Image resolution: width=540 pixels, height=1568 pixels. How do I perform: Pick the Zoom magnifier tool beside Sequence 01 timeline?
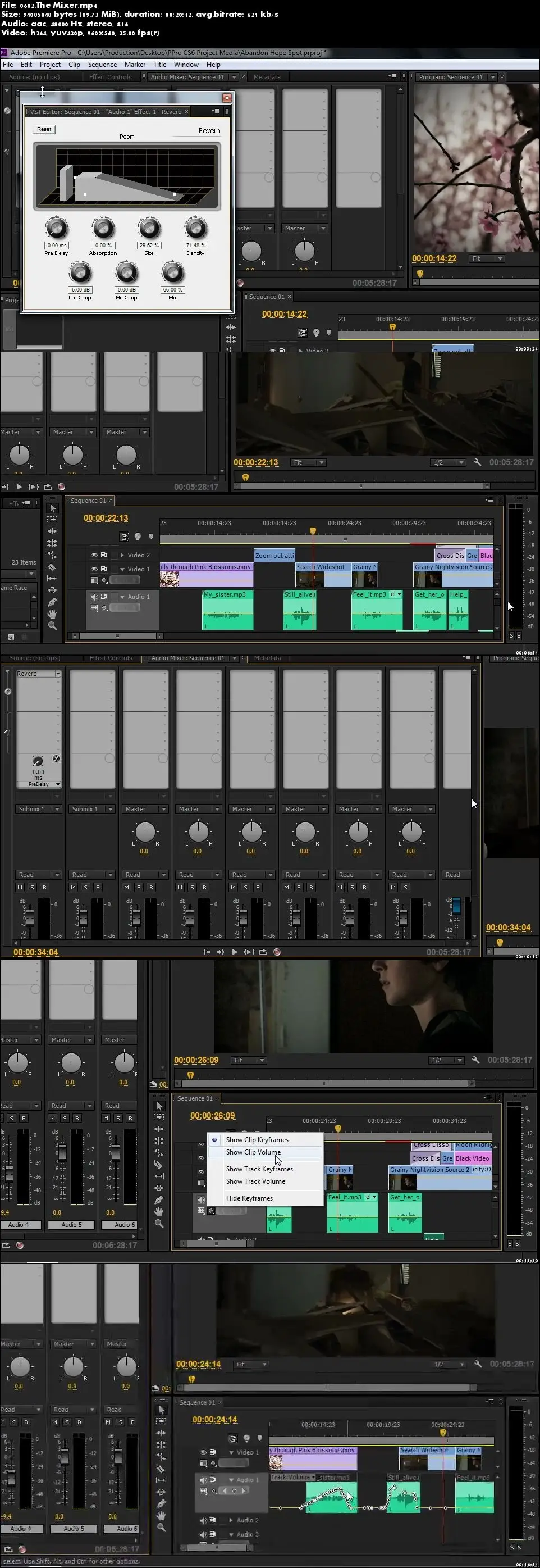coord(52,626)
